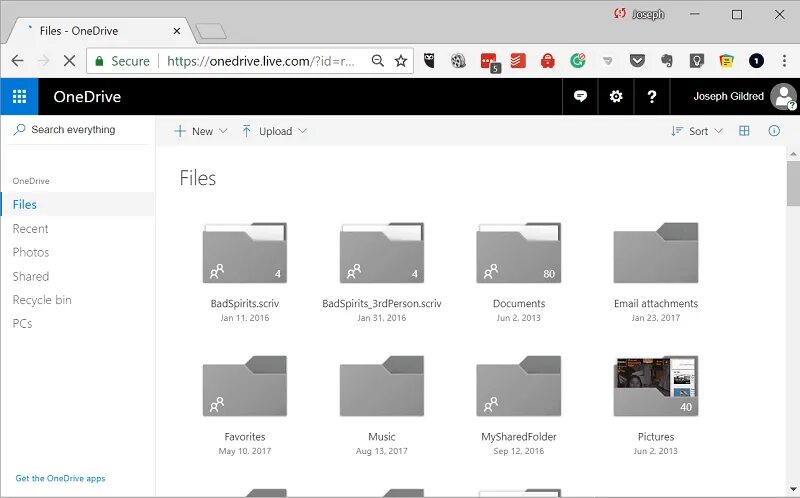The image size is (800, 498).
Task: Open the red extension with badge 5
Action: (490, 62)
